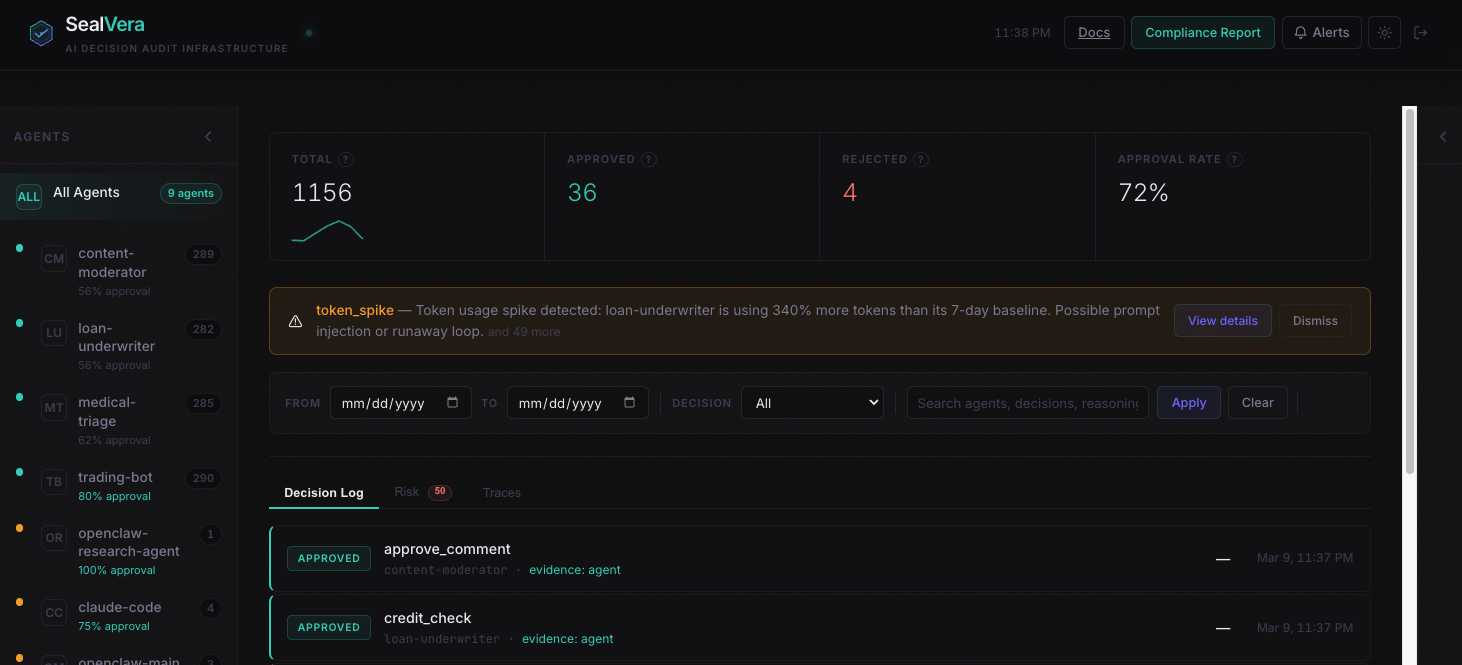1462x665 pixels.
Task: Expand the right side panel chevron
Action: (1443, 136)
